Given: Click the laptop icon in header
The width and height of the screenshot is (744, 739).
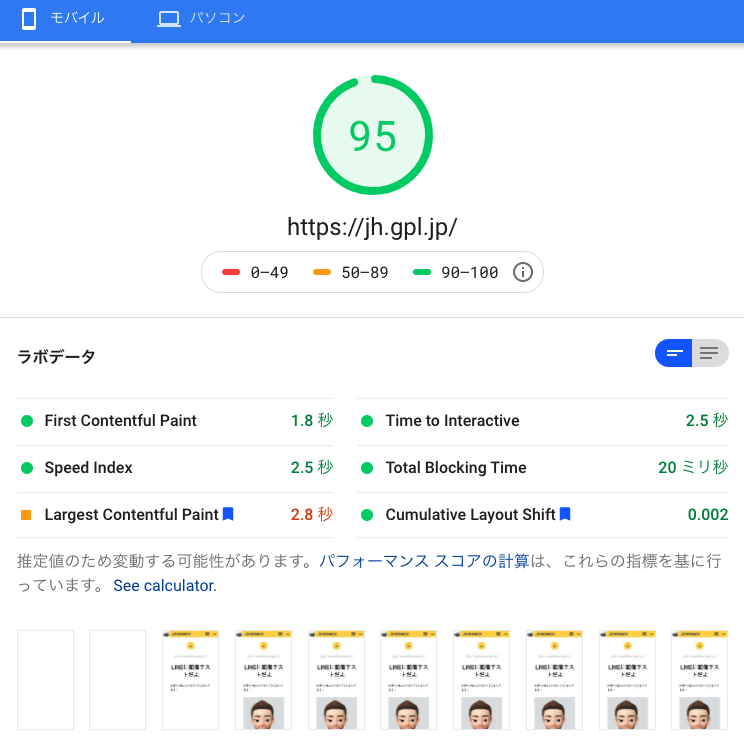Looking at the screenshot, I should (169, 19).
